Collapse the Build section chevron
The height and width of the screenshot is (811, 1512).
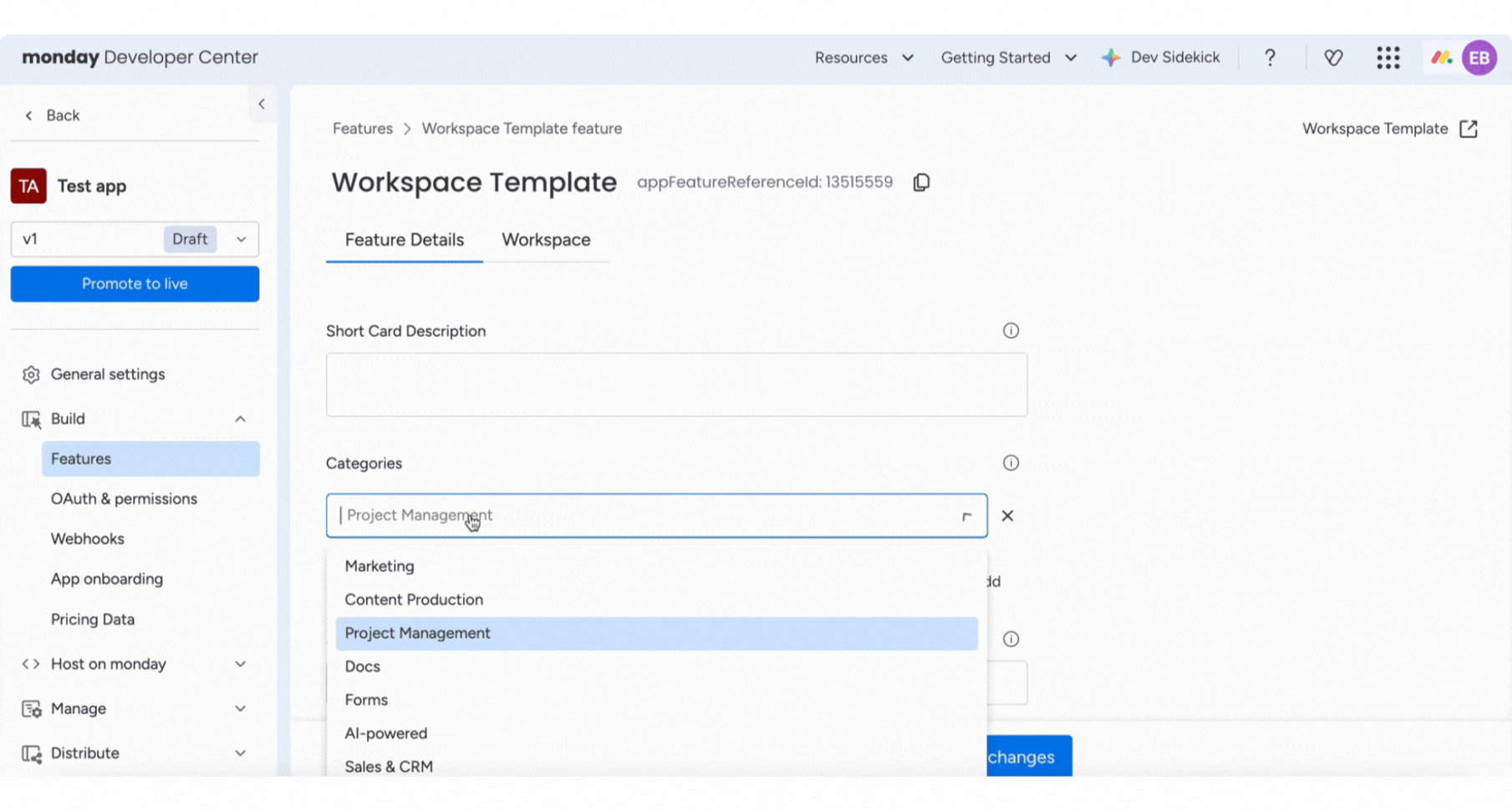point(241,419)
